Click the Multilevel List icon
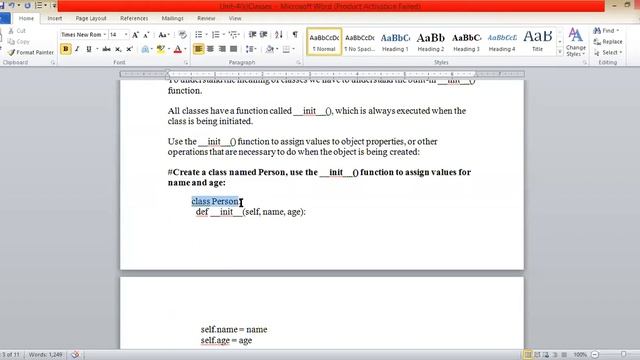The image size is (640, 360). click(x=233, y=34)
